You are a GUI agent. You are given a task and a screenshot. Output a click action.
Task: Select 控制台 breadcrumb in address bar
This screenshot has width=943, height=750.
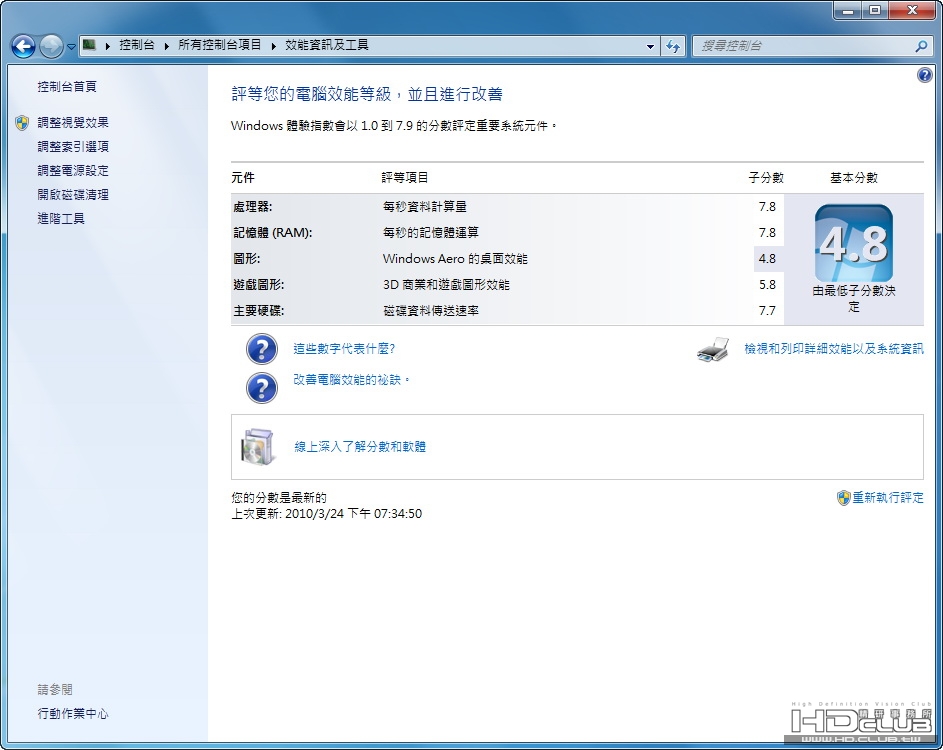(x=137, y=45)
